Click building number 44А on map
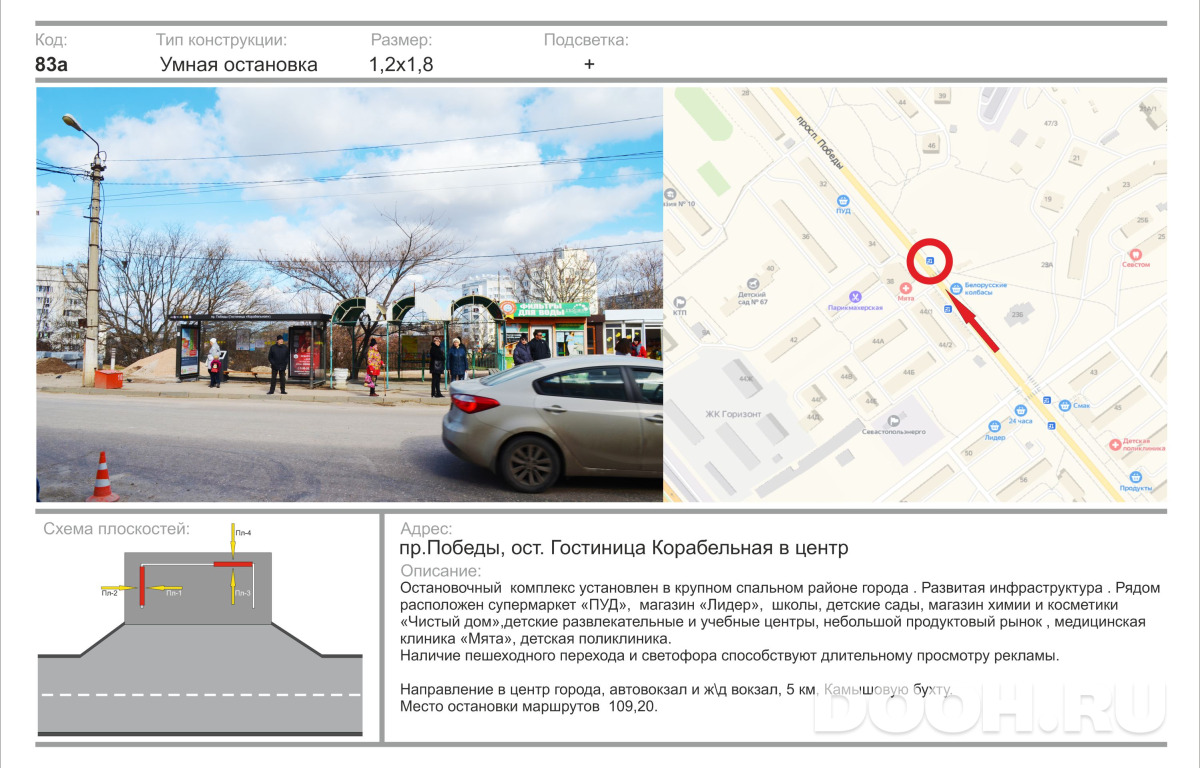This screenshot has width=1200, height=768. pos(878,341)
